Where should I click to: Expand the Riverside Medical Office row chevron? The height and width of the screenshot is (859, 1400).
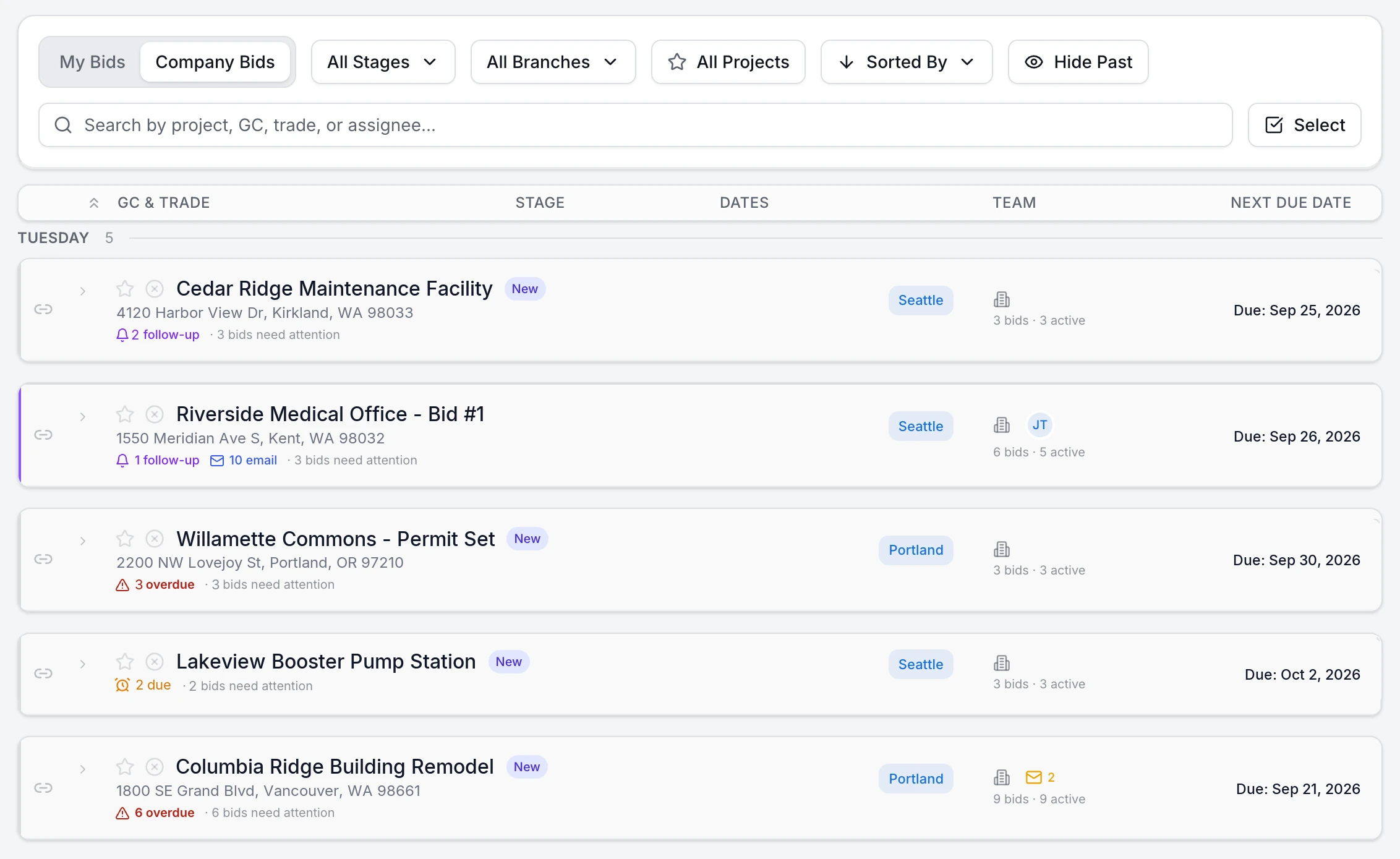[x=83, y=417]
